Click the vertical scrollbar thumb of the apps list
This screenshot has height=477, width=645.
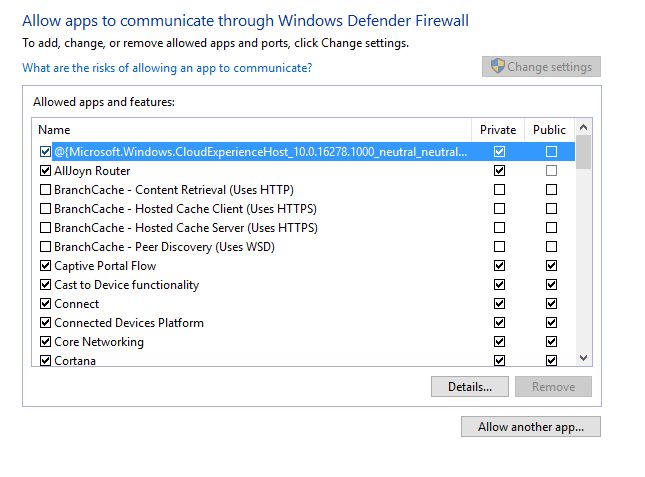pyautogui.click(x=583, y=152)
